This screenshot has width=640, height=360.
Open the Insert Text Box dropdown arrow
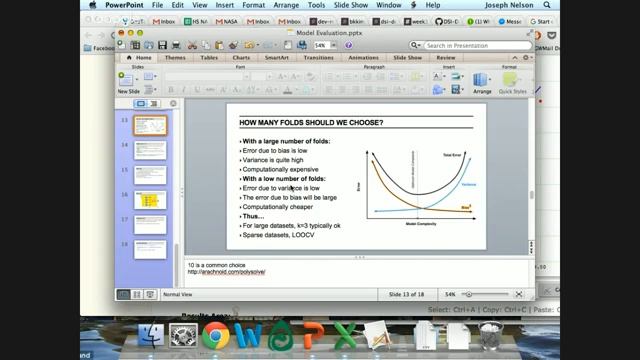tap(444, 76)
